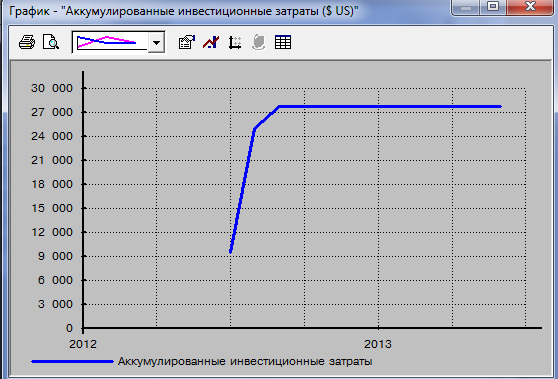Click the 2013 label on the x-axis
Image resolution: width=558 pixels, height=379 pixels.
tap(378, 344)
